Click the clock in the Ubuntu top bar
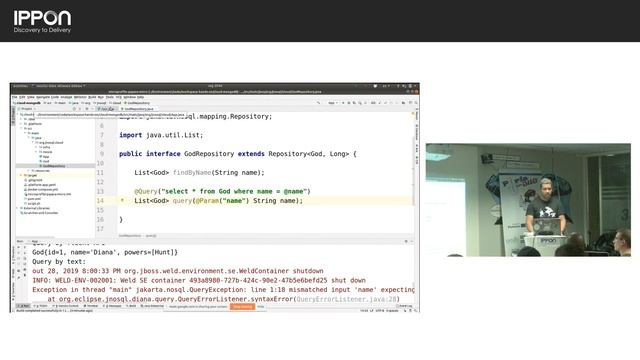The image size is (640, 360). (x=215, y=86)
